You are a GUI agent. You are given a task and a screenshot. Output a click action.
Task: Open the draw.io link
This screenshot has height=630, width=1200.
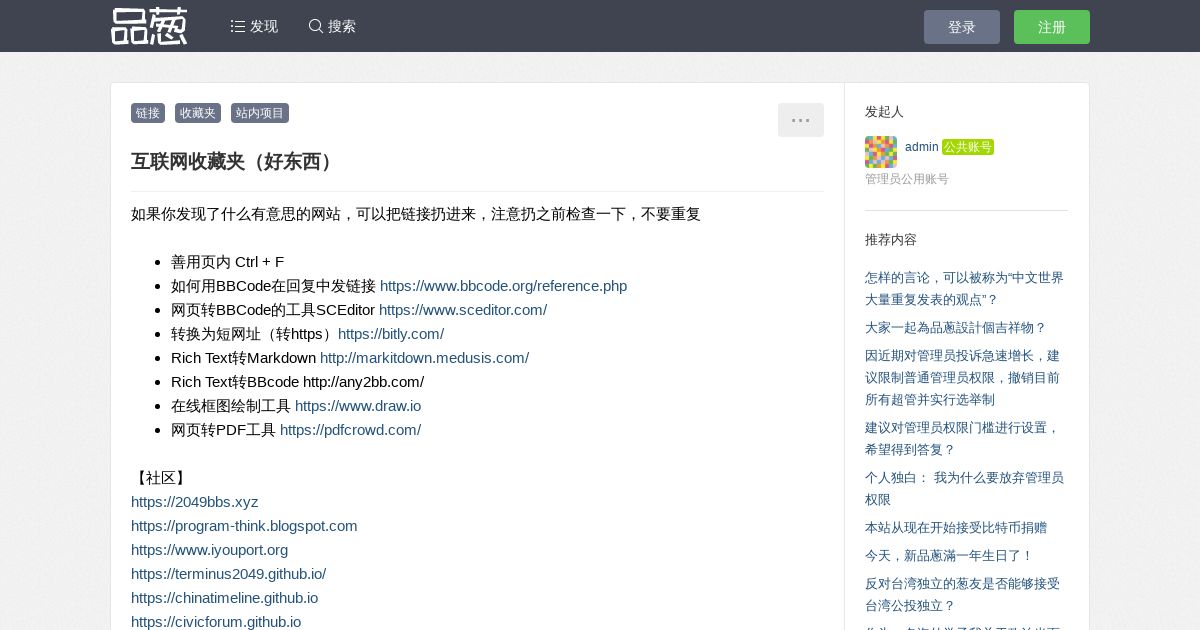pos(358,406)
